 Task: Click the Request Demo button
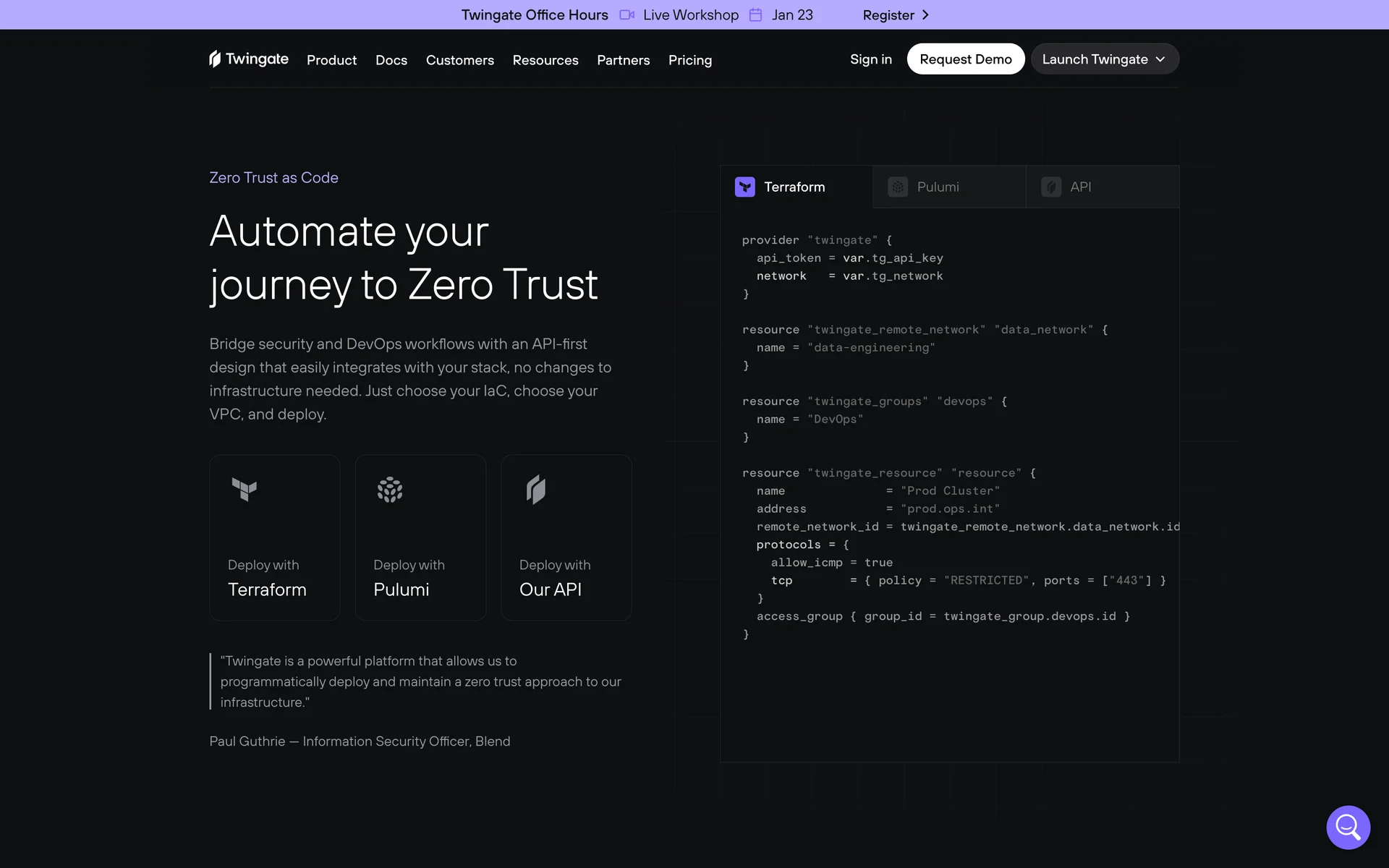pos(965,59)
